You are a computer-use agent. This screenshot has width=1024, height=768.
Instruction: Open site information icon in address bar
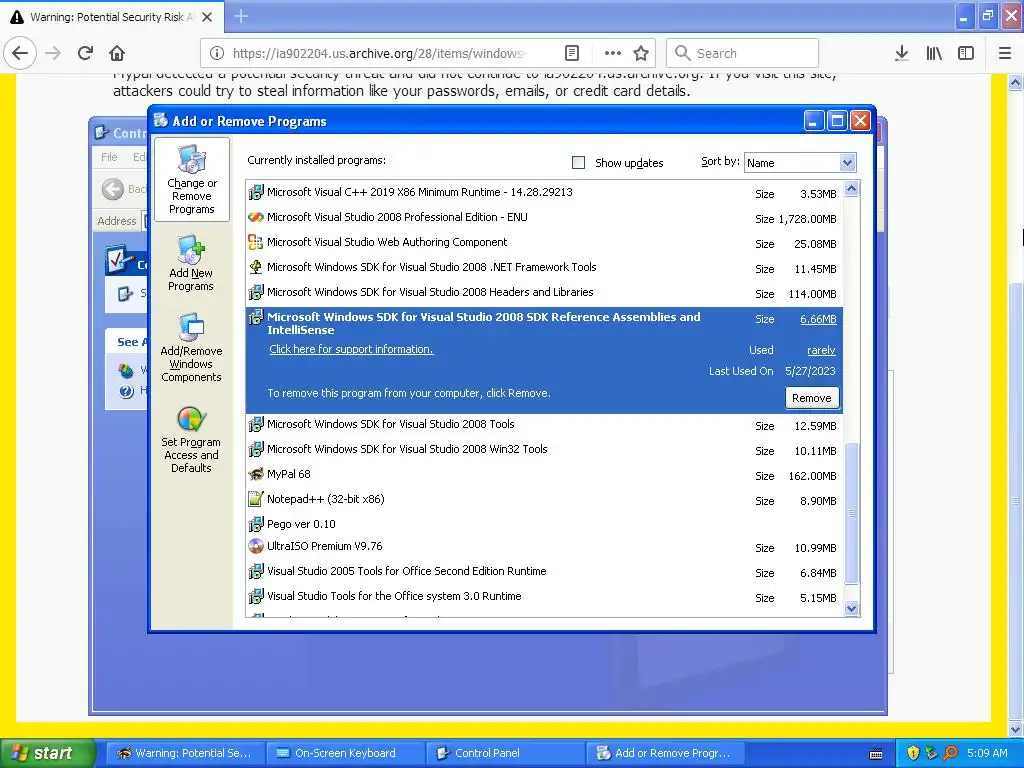(x=217, y=53)
